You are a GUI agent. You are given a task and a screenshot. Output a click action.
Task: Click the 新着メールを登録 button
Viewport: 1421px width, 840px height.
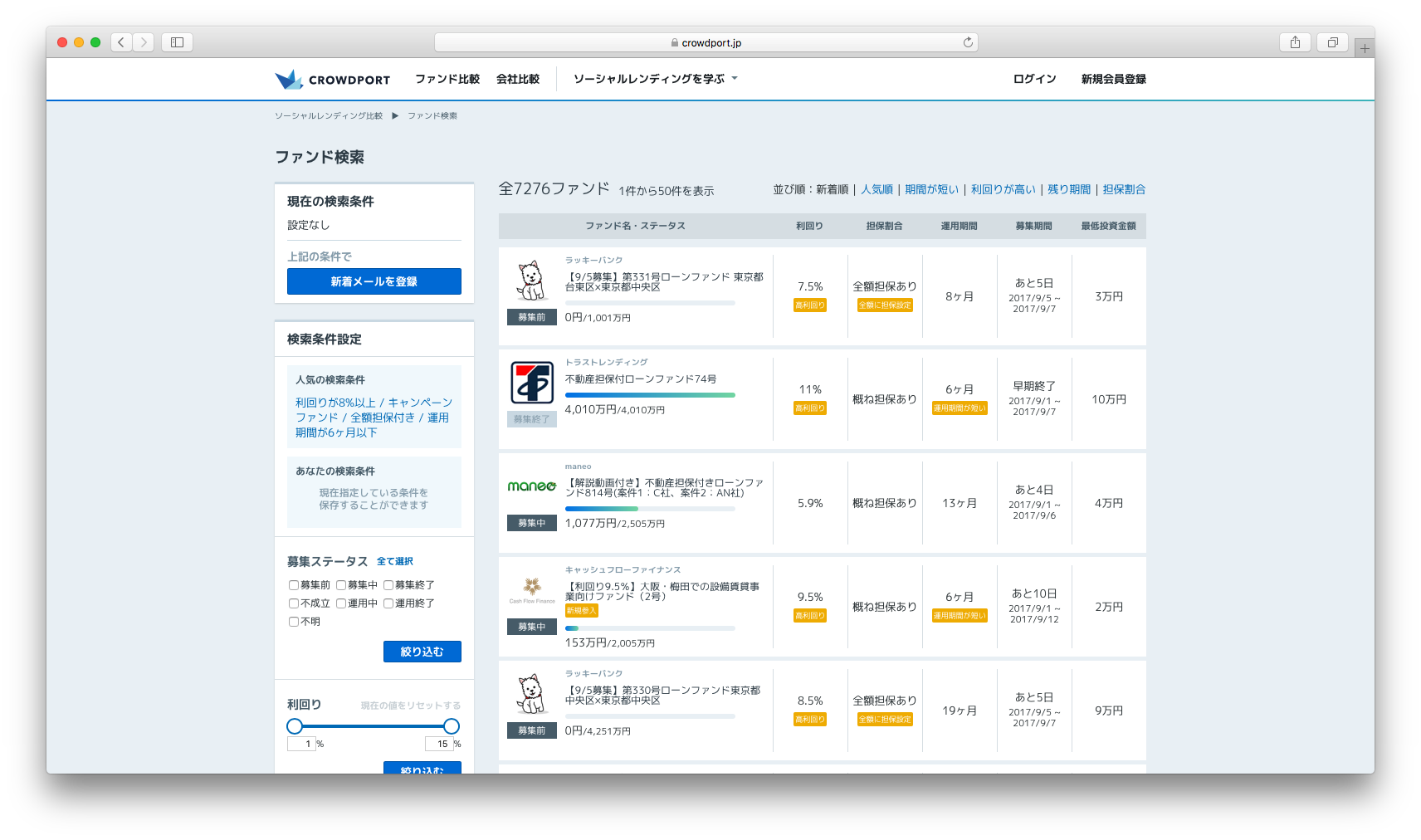(x=374, y=281)
